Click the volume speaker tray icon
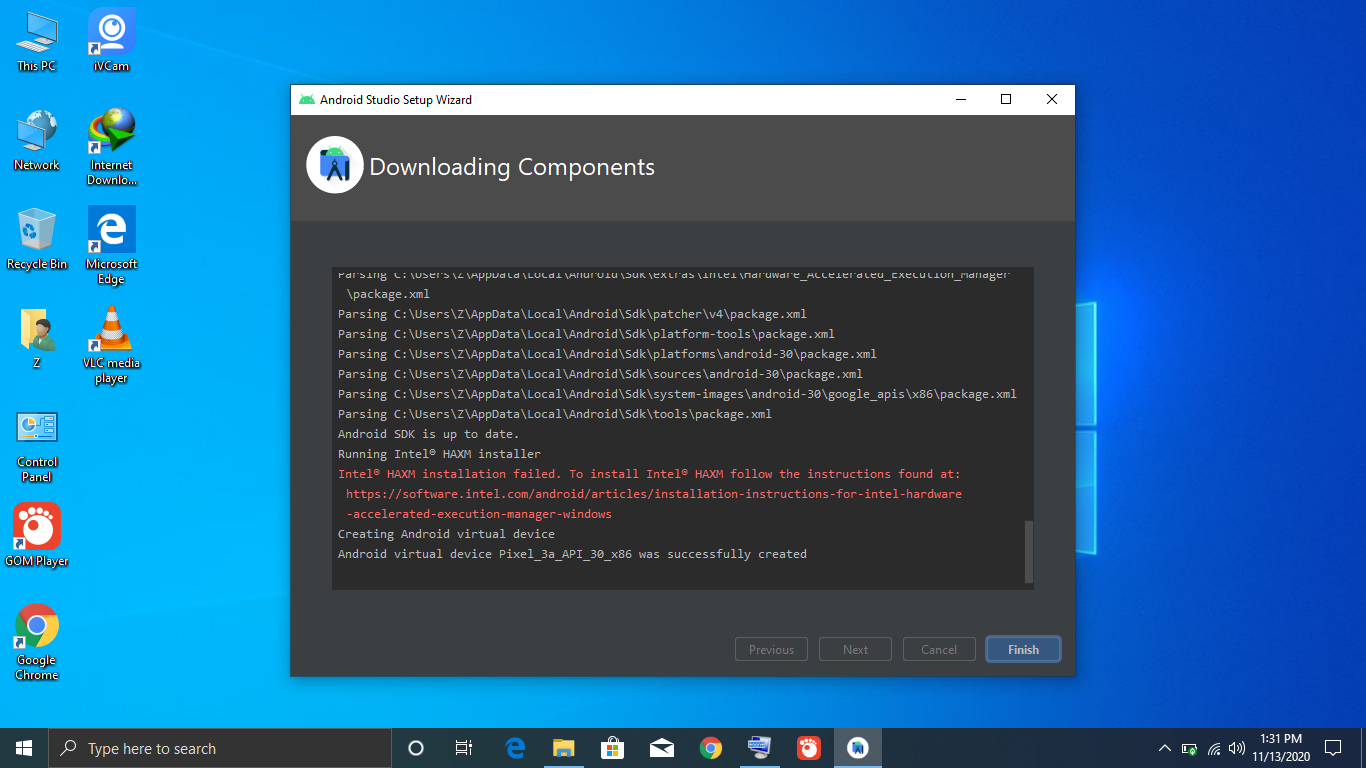1366x768 pixels. 1237,748
